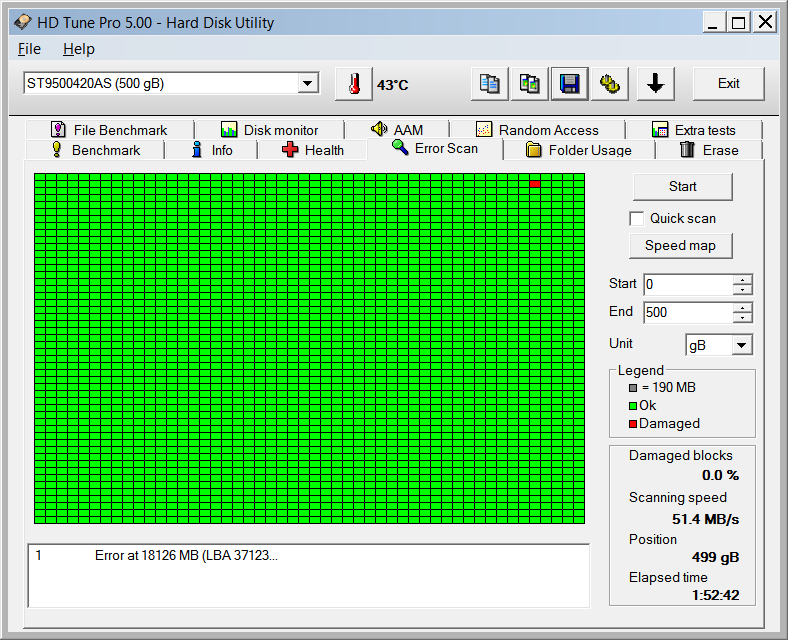
Task: Open the Unit gB dropdown
Action: pyautogui.click(x=741, y=345)
